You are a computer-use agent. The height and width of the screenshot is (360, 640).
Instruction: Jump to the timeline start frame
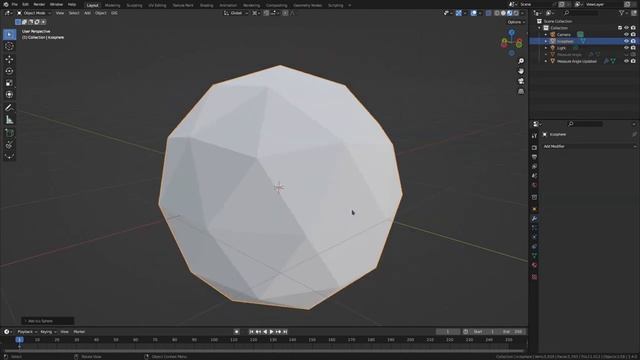pyautogui.click(x=251, y=332)
